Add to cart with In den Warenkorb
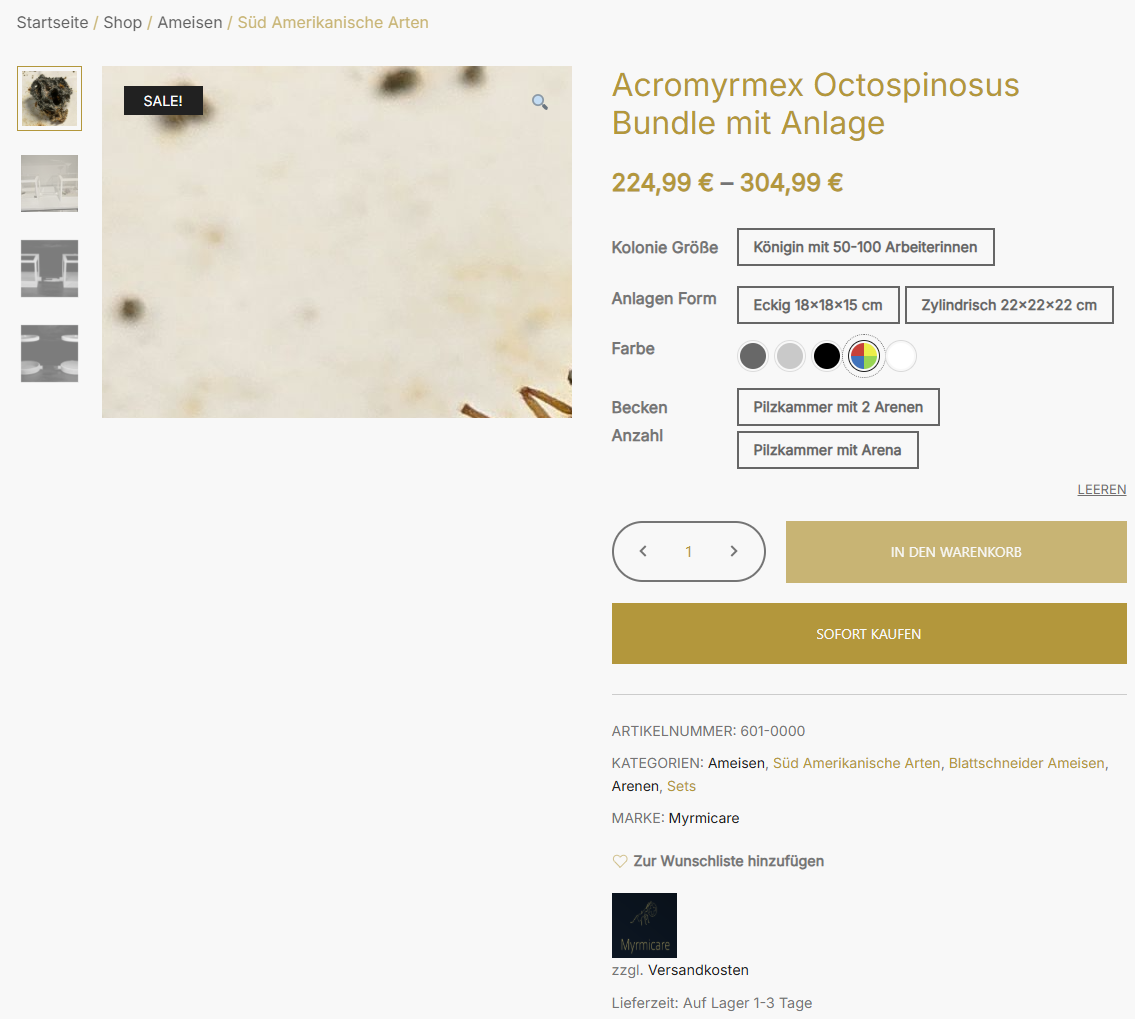This screenshot has width=1135, height=1019. click(956, 552)
